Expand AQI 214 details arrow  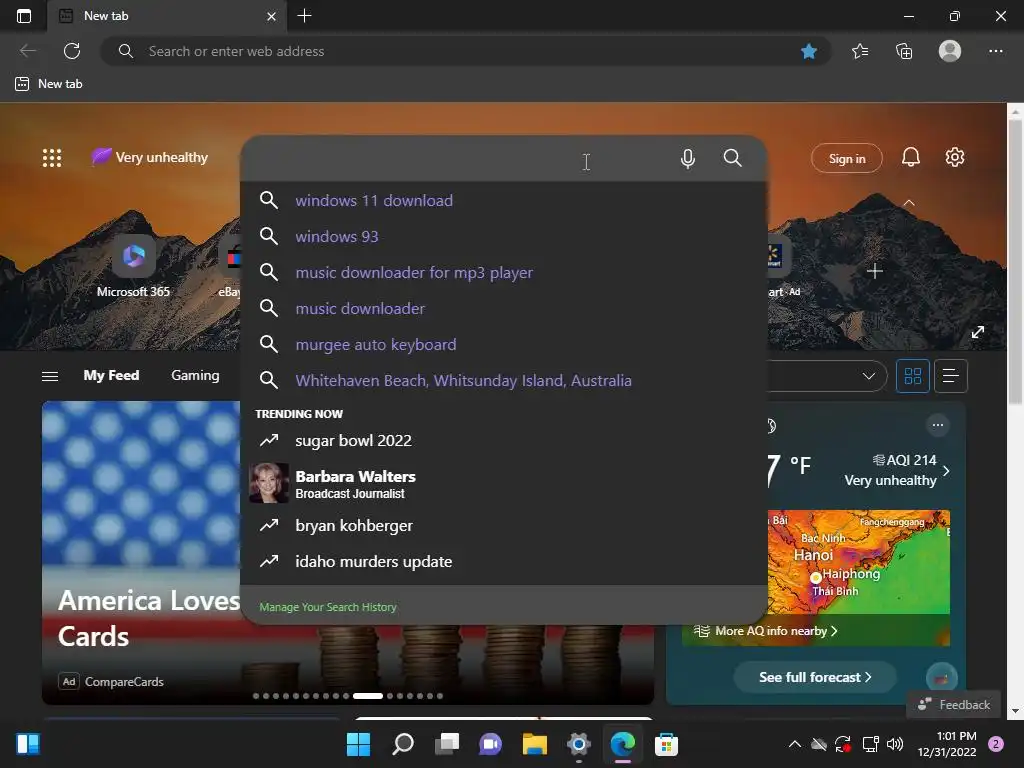[x=946, y=471]
